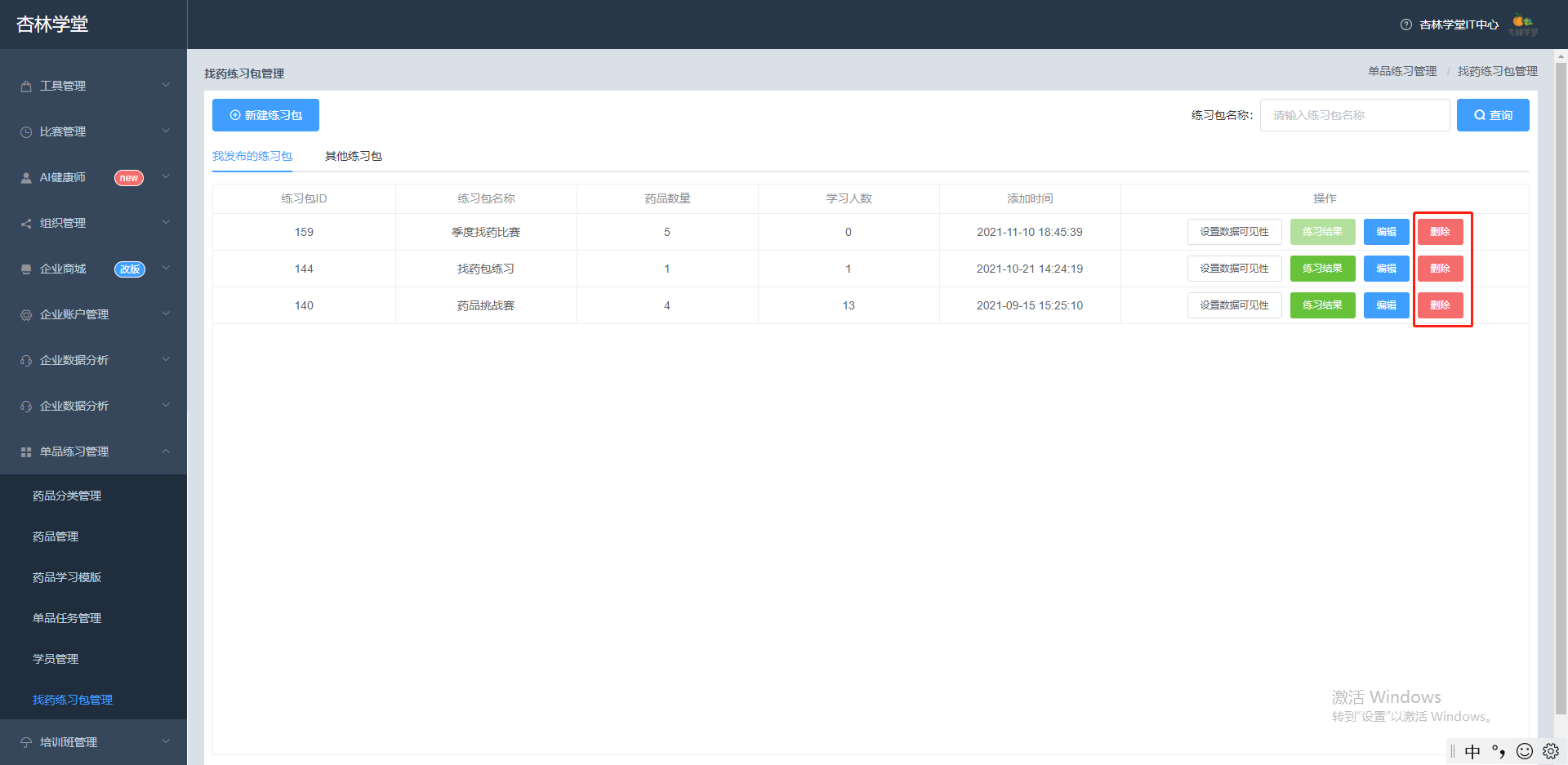Delete the 季度找药比赛 practice pack

1440,232
